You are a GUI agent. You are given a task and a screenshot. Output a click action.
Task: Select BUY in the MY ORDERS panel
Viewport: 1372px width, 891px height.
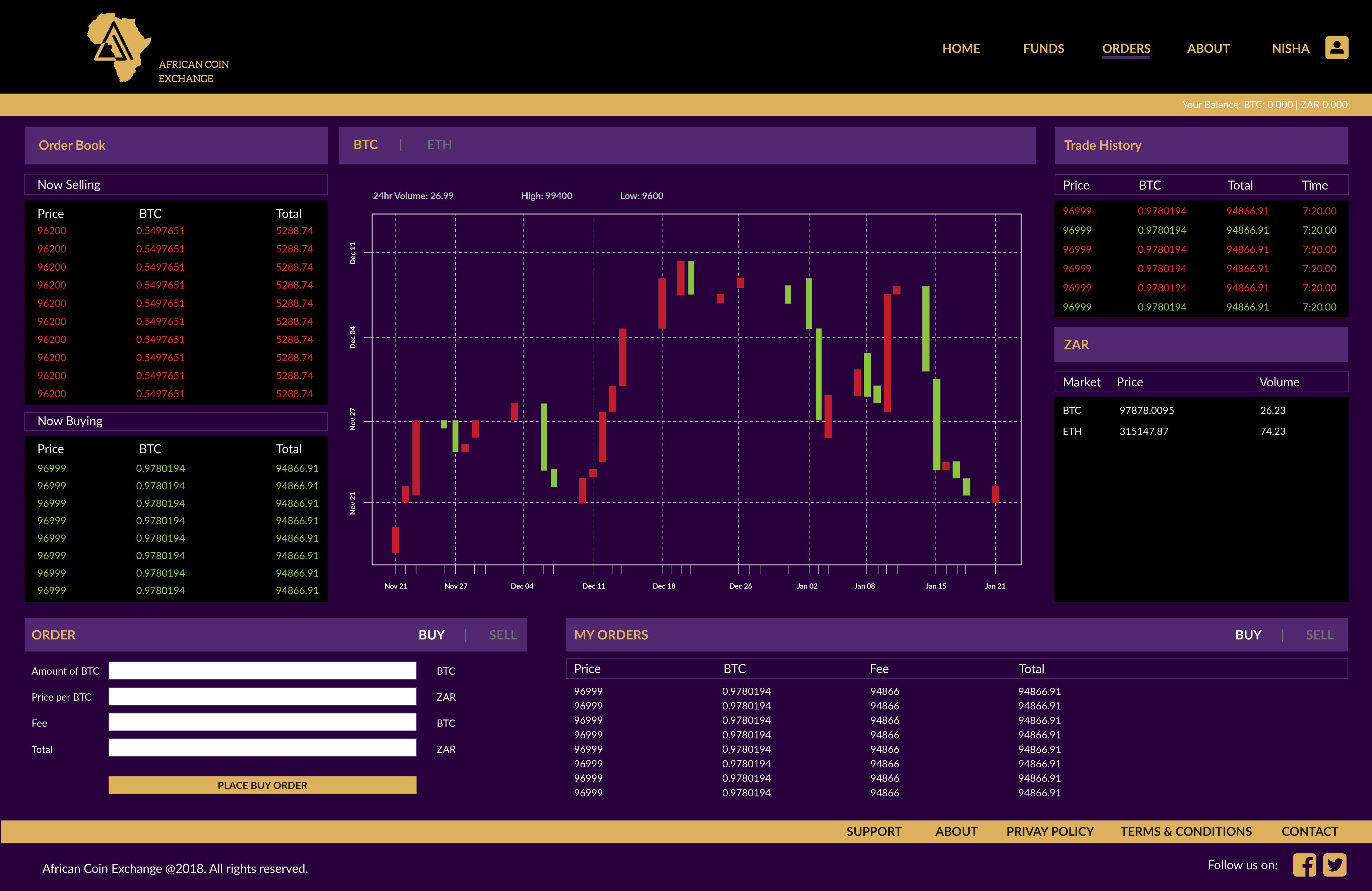[1248, 634]
